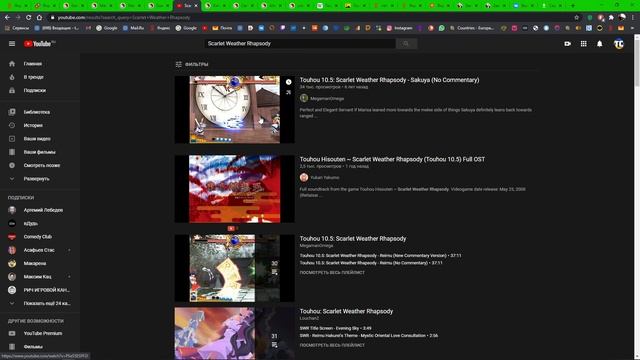The height and width of the screenshot is (360, 640).
Task: Open a new browser tab
Action: click(573, 6)
